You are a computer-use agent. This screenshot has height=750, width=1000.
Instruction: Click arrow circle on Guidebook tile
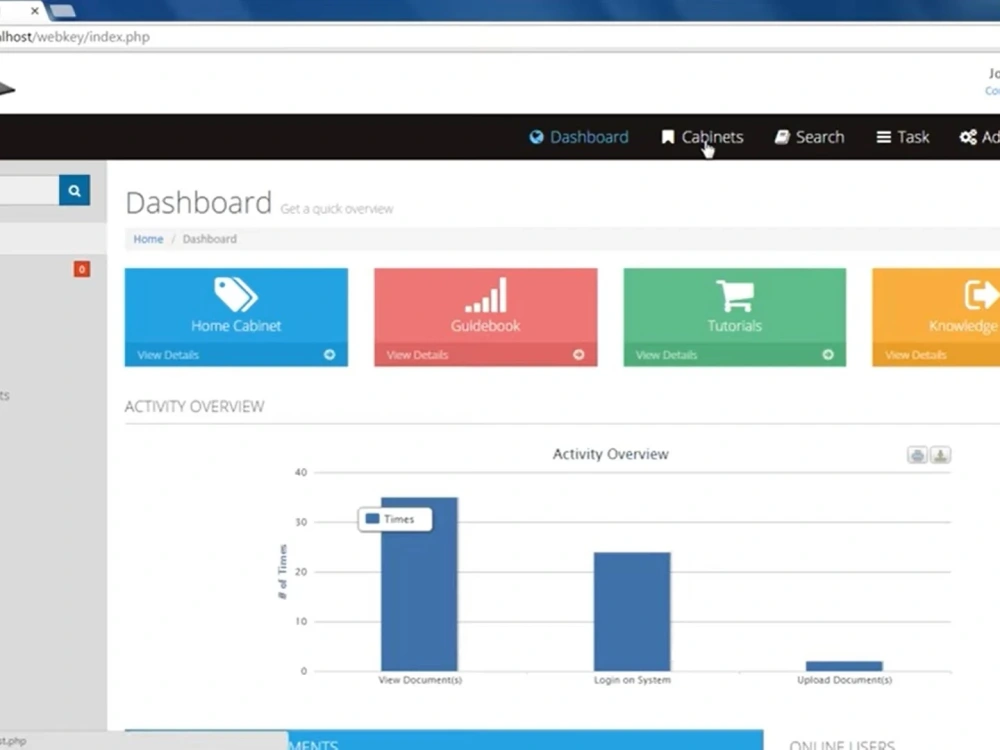point(578,355)
